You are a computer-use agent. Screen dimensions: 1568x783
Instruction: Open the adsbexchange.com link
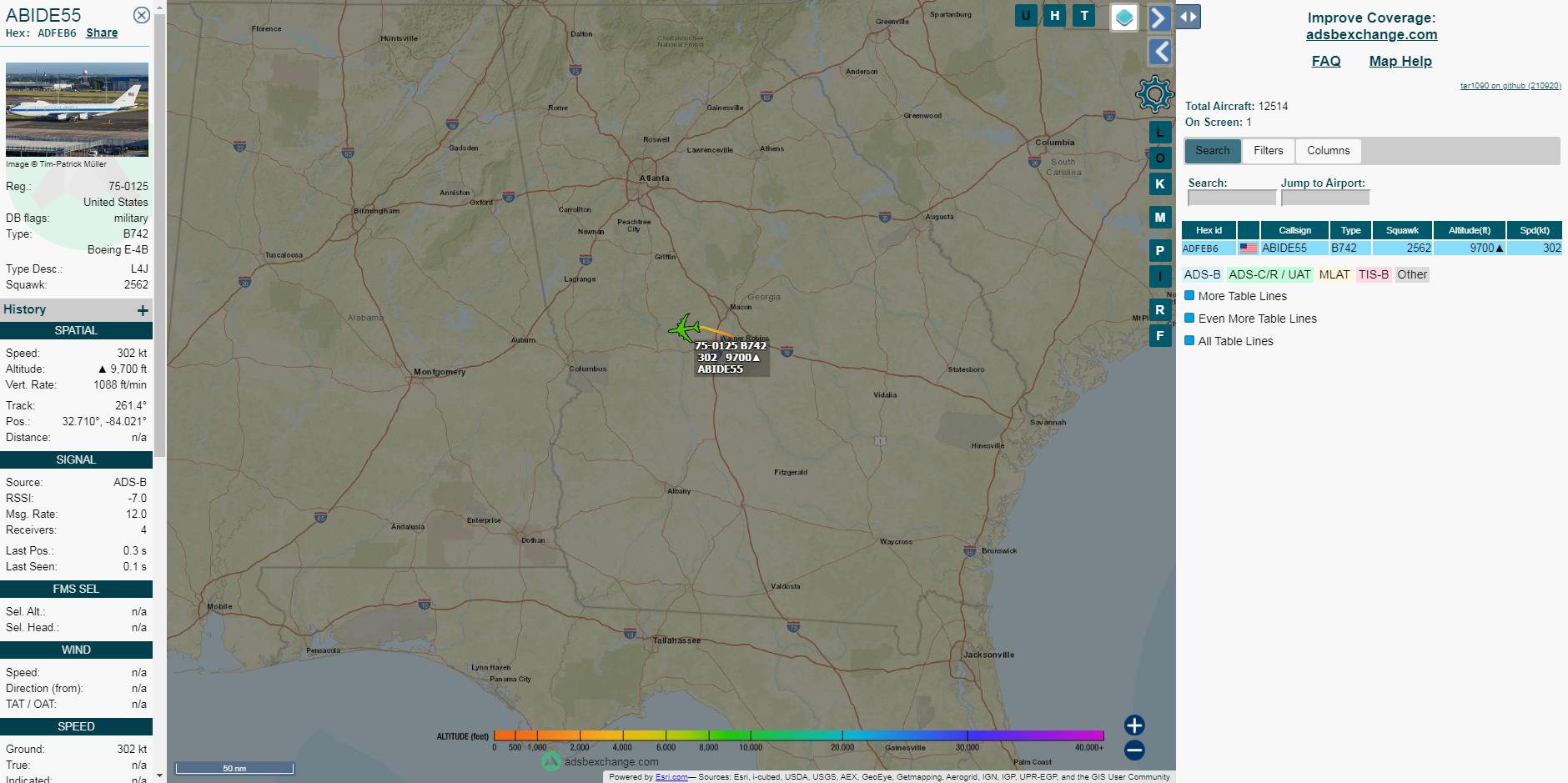[1371, 34]
